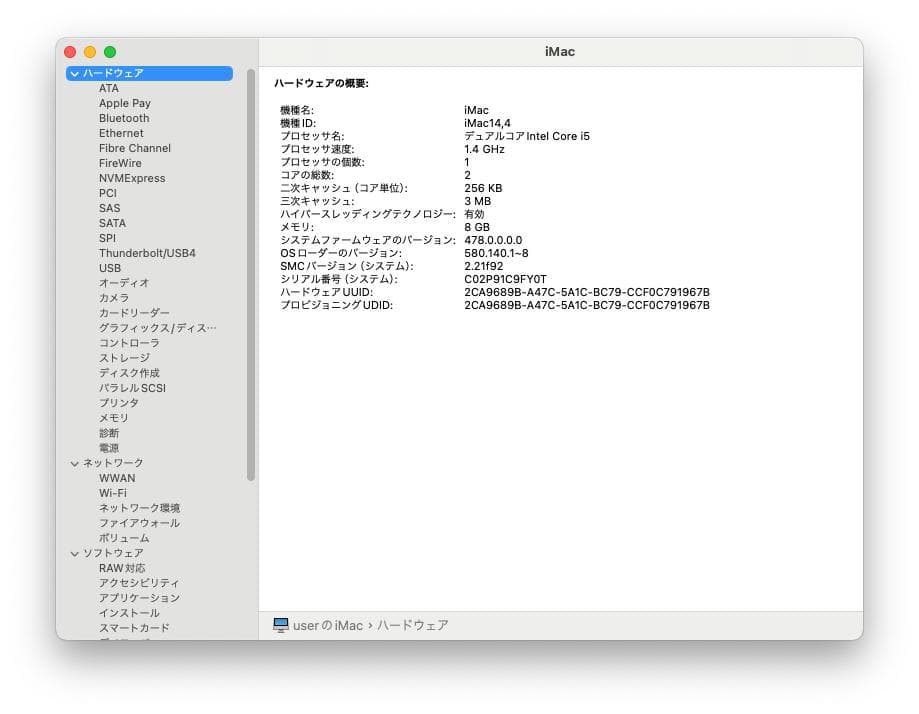919x714 pixels.
Task: Collapse the ネットワーク sidebar section
Action: pos(75,463)
